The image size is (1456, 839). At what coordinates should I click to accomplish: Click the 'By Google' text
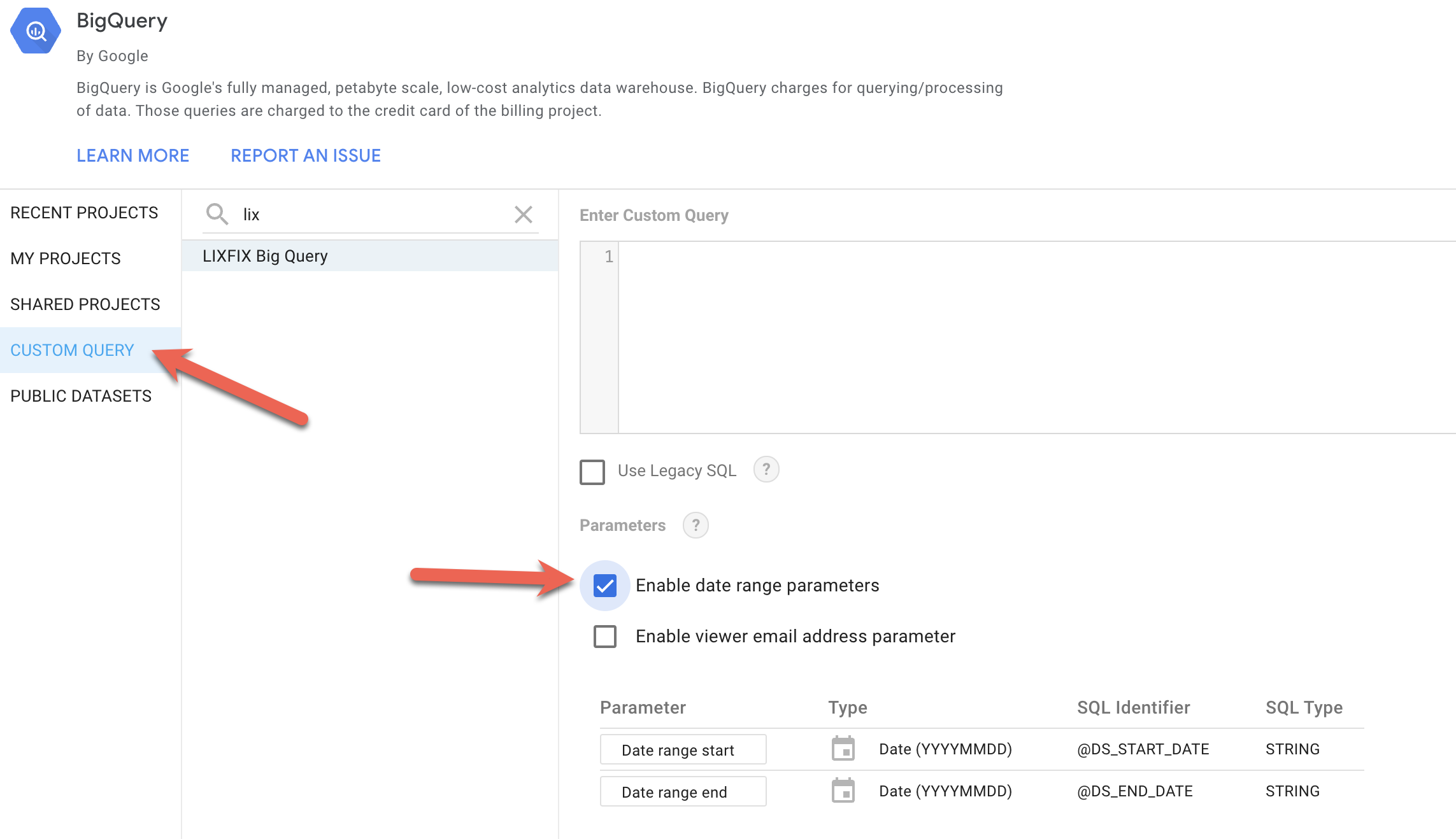tap(112, 56)
